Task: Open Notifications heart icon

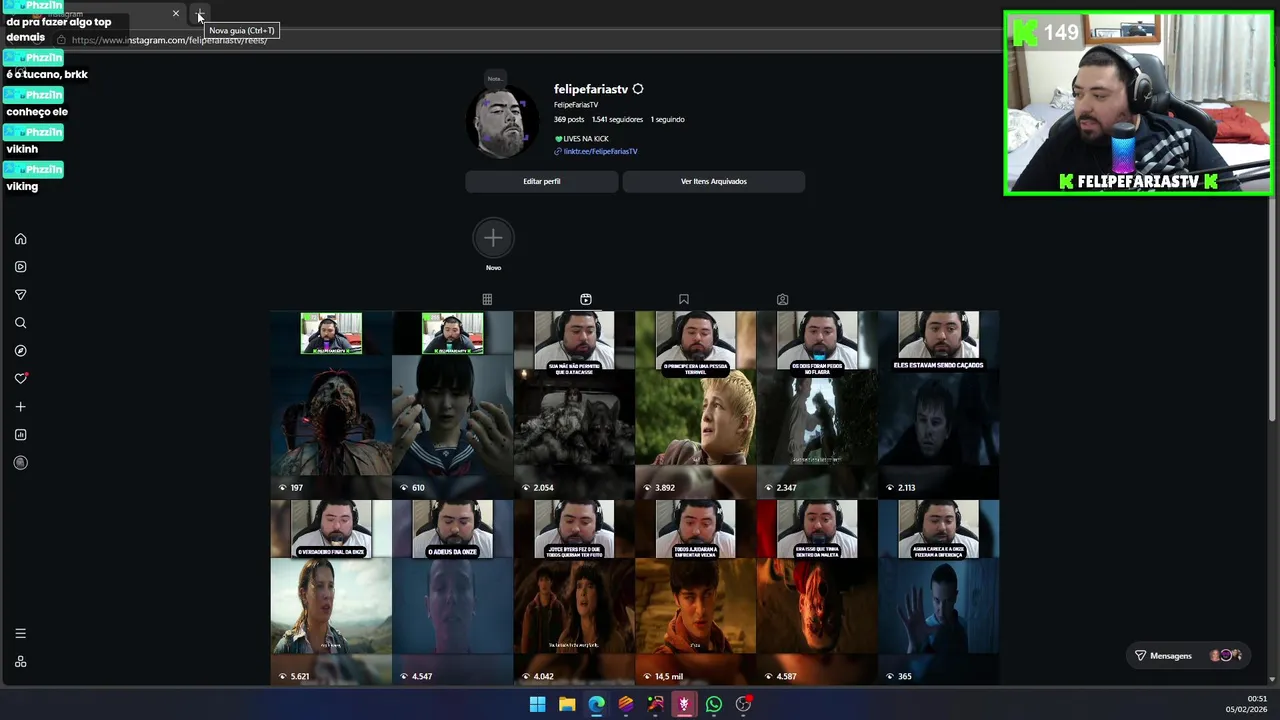Action: 20,379
